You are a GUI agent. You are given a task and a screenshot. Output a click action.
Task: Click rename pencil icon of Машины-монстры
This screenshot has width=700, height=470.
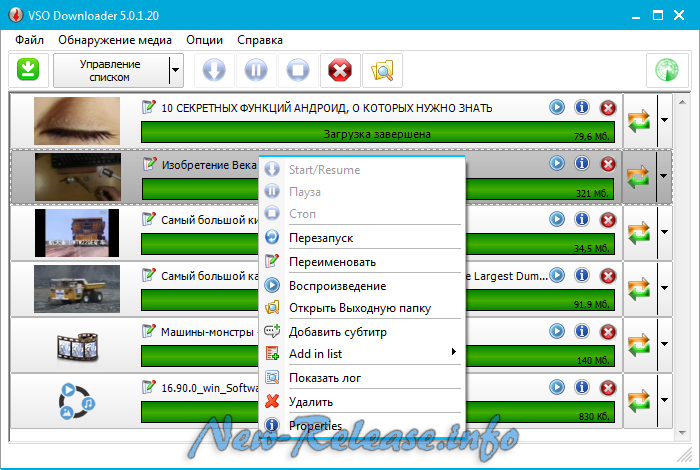[x=149, y=331]
